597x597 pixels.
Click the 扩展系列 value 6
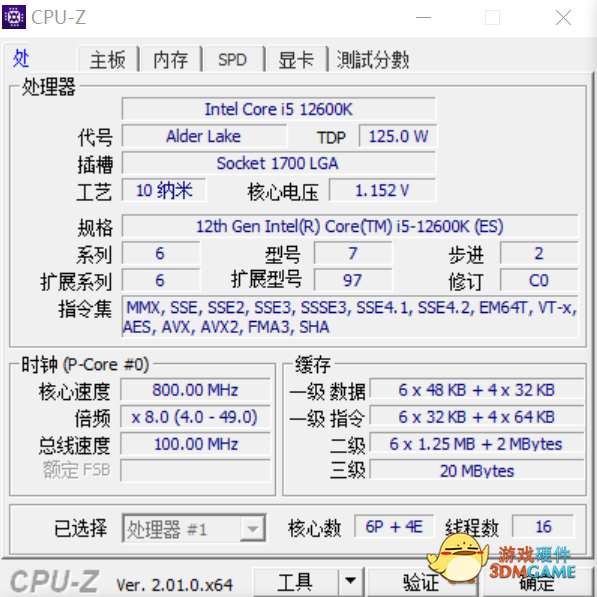(x=160, y=281)
